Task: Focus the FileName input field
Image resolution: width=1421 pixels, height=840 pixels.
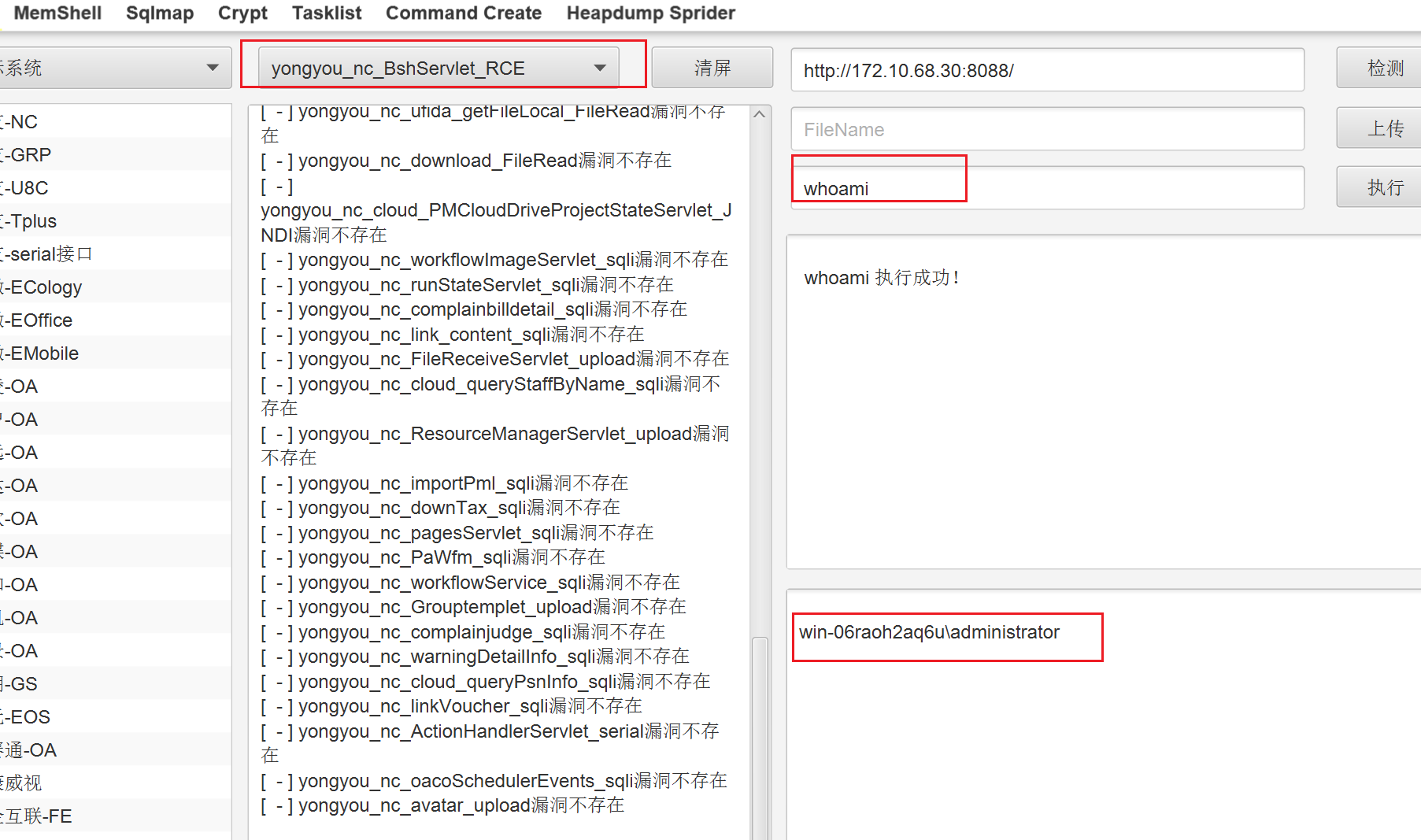Action: coord(1047,129)
